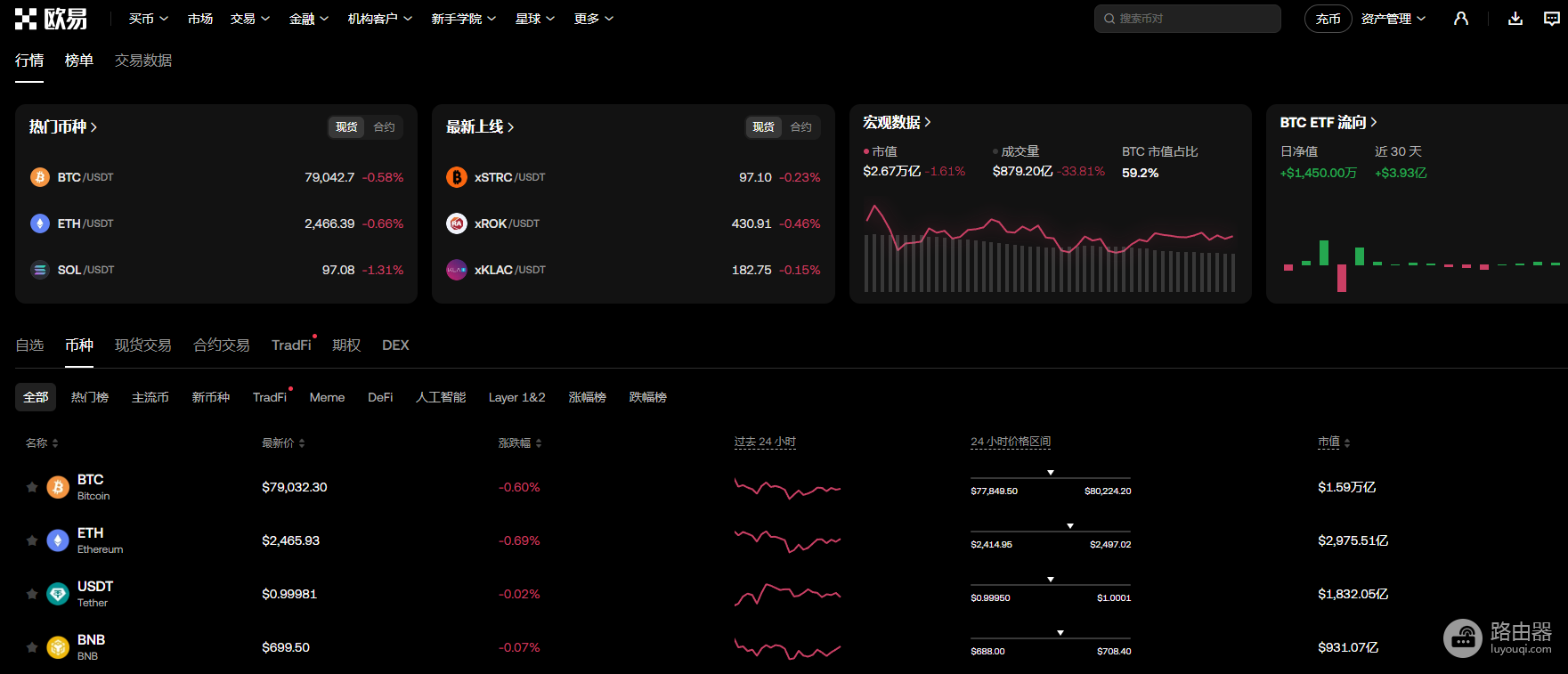The width and height of the screenshot is (1568, 674).
Task: Select 合约 in 最新上线 card
Action: click(800, 127)
